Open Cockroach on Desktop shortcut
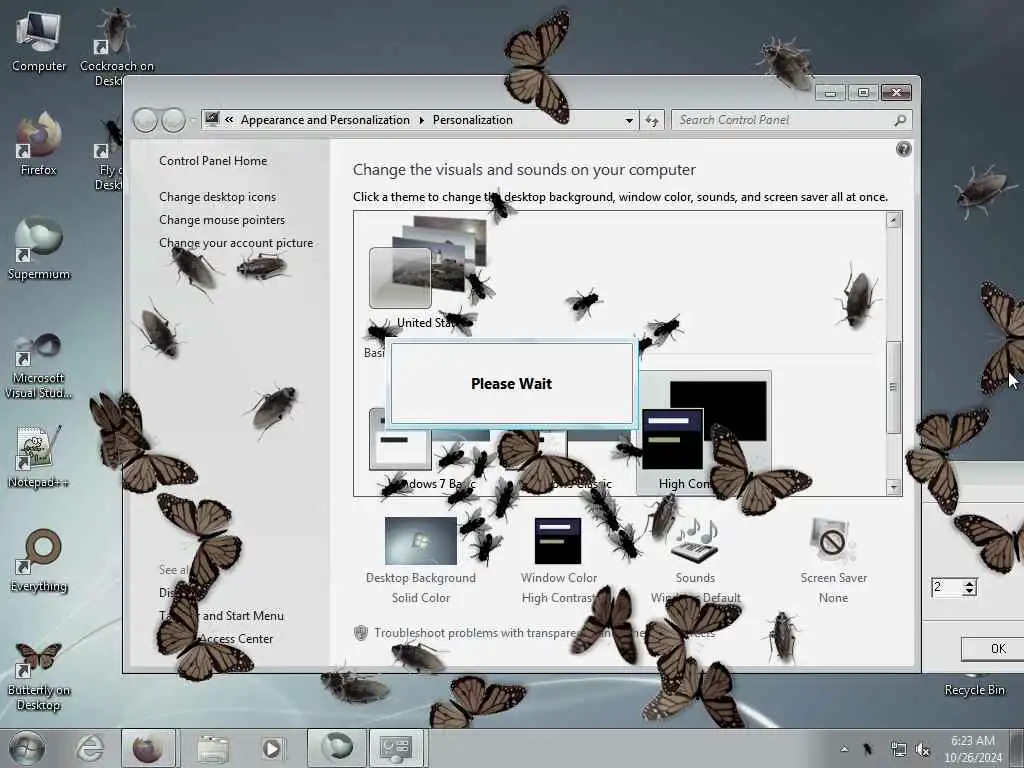 (116, 46)
